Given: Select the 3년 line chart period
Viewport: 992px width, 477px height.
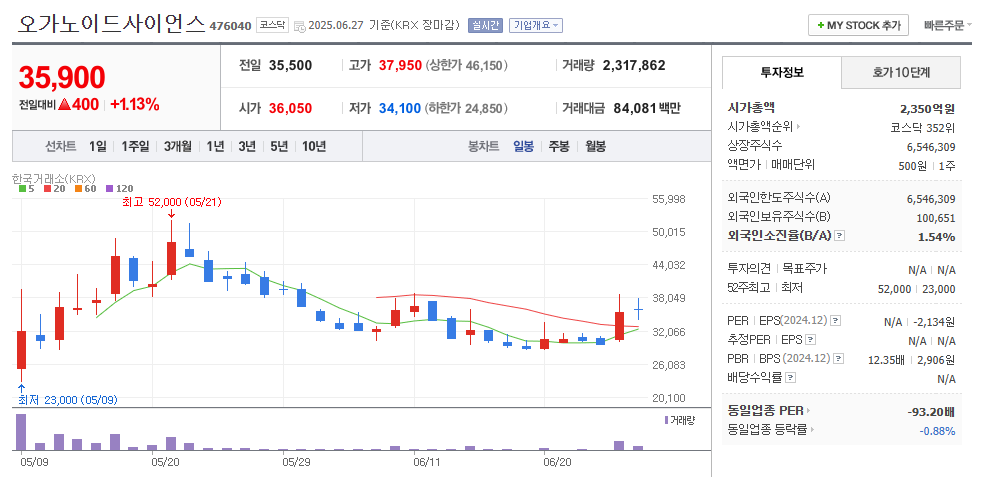Looking at the screenshot, I should (x=247, y=147).
